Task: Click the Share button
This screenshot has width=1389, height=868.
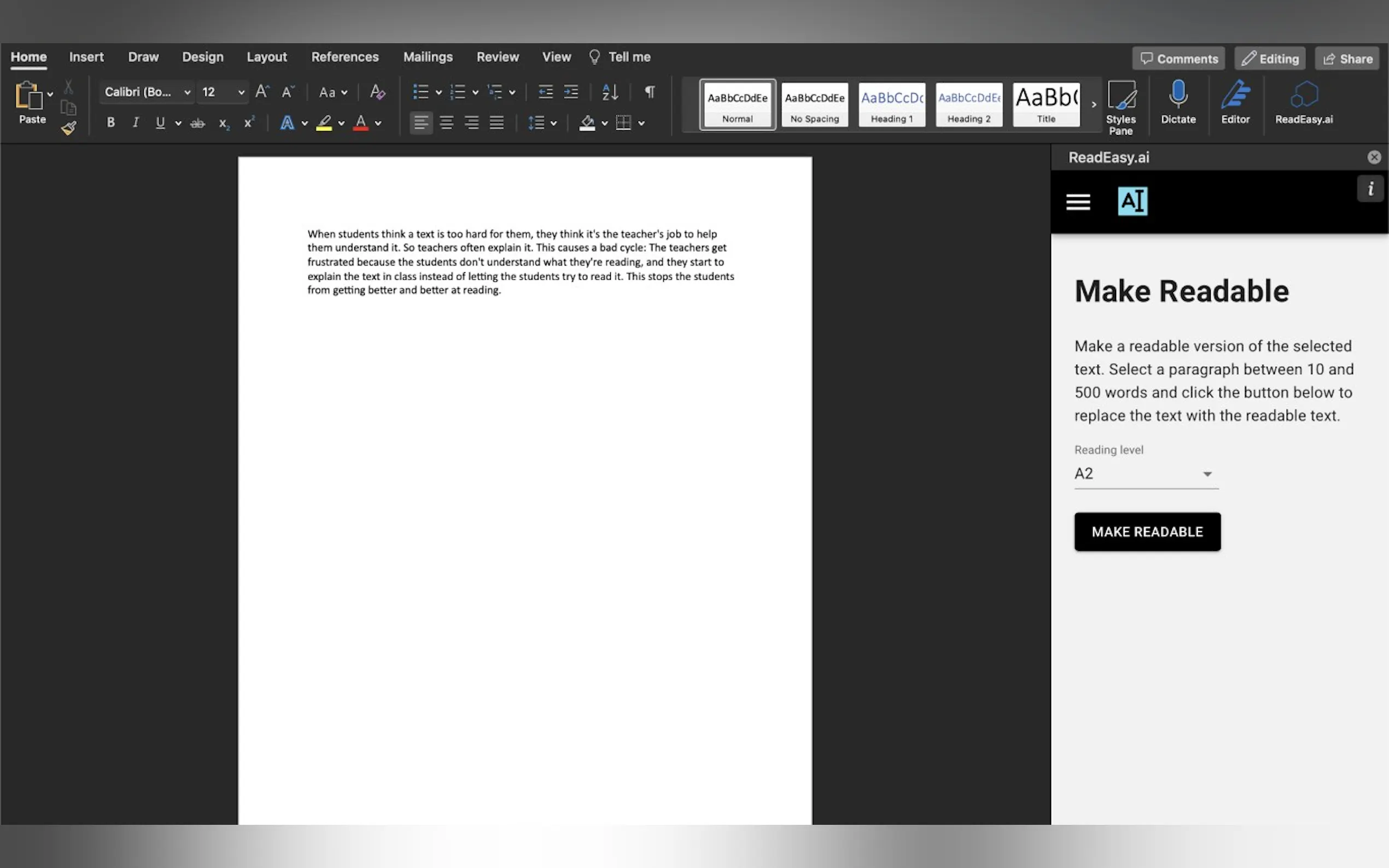Action: pyautogui.click(x=1347, y=58)
